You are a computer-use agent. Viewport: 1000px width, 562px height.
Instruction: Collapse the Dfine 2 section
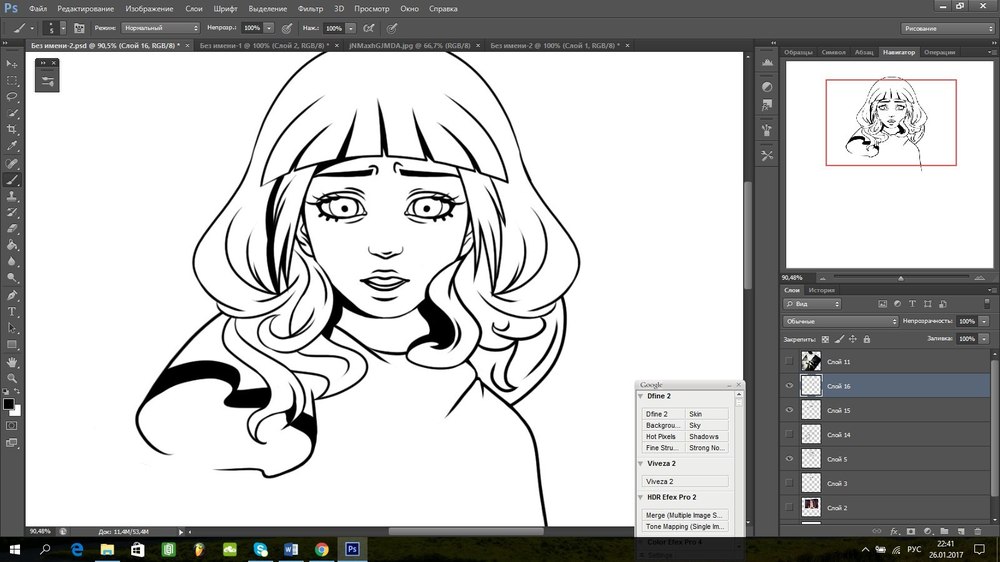(641, 397)
